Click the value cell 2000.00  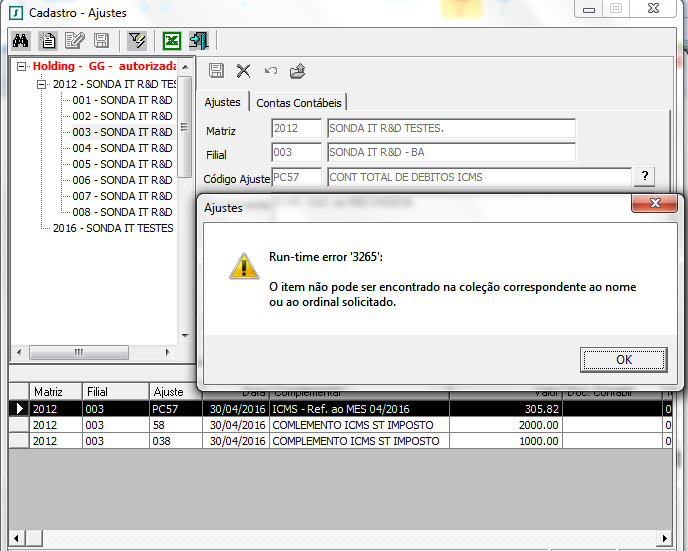click(x=506, y=425)
